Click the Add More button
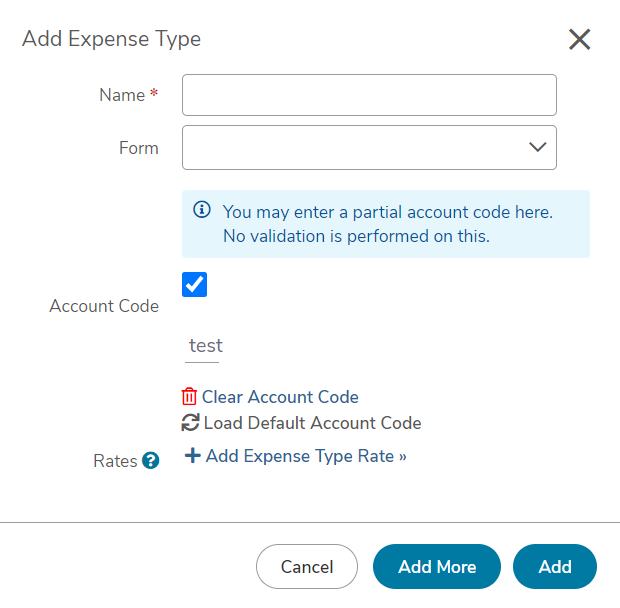The image size is (620, 608). (437, 566)
